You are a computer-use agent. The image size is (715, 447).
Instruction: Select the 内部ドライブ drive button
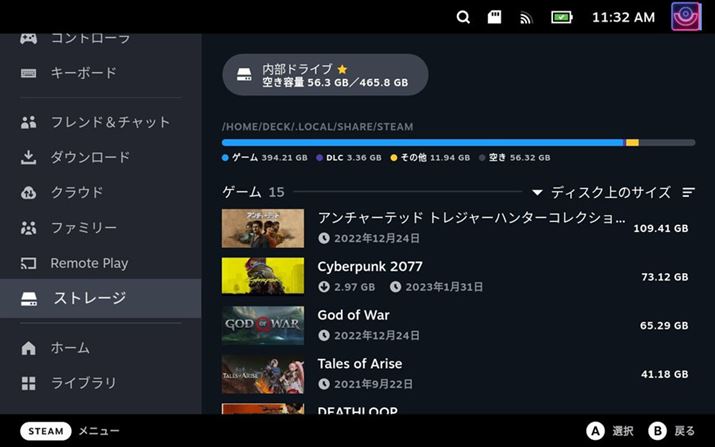pyautogui.click(x=325, y=75)
